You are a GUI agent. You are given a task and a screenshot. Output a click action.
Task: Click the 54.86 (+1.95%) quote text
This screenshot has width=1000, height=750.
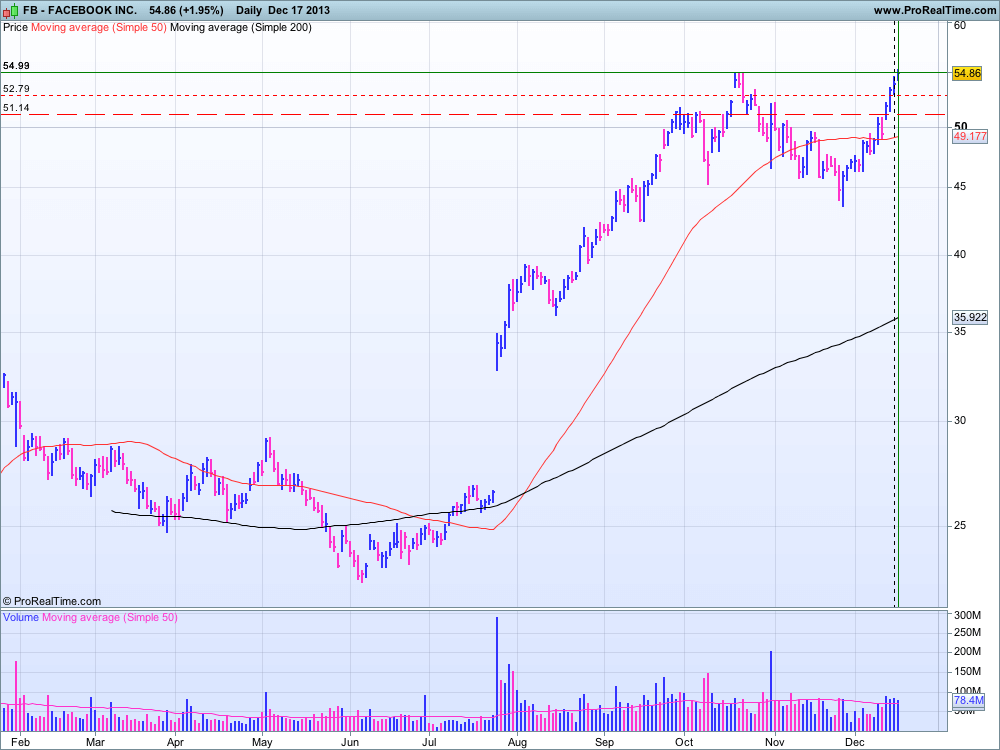click(186, 10)
